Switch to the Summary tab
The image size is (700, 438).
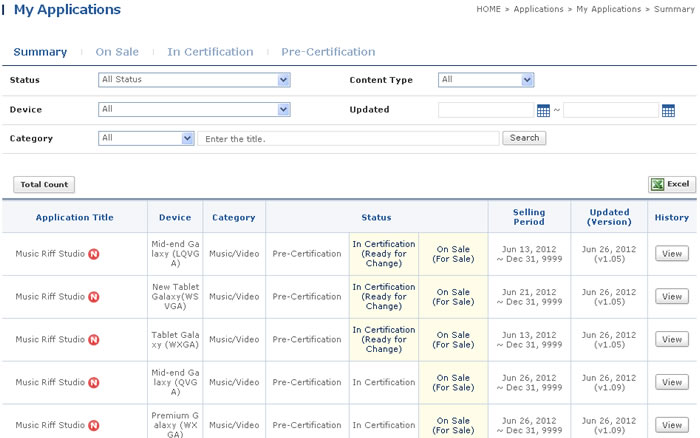pyautogui.click(x=40, y=52)
